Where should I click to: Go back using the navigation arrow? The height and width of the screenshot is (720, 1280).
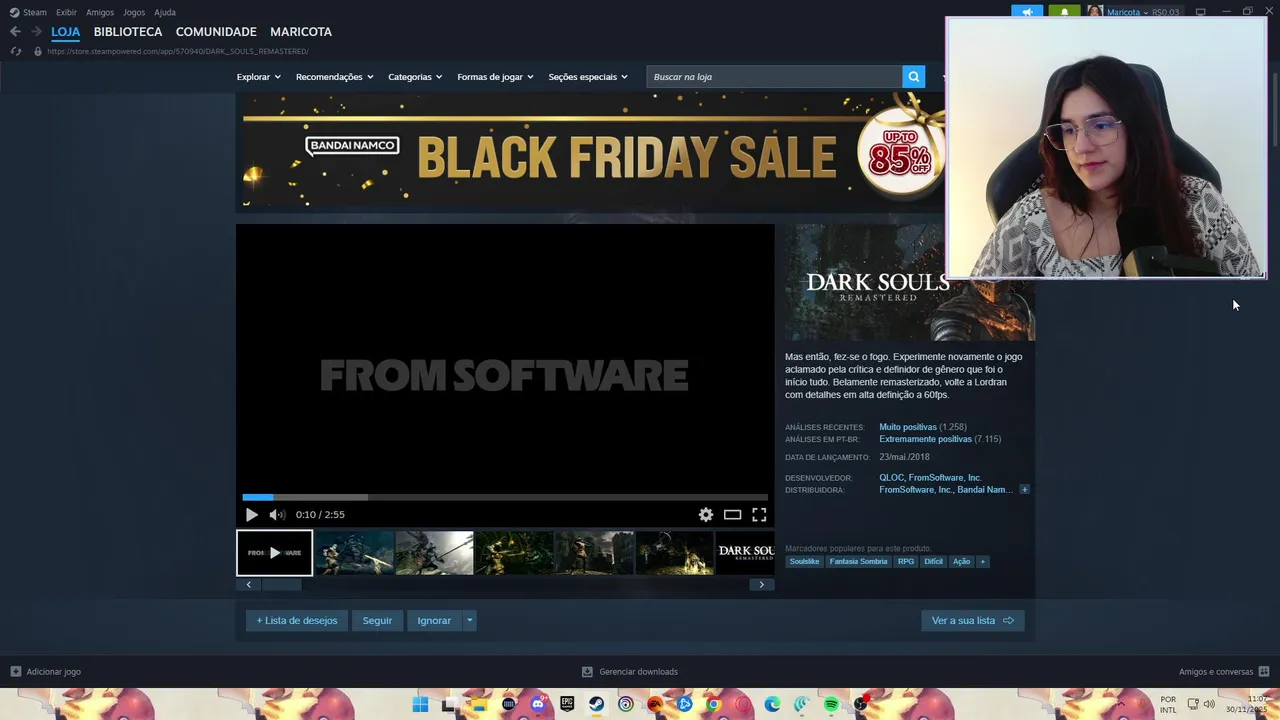point(15,32)
